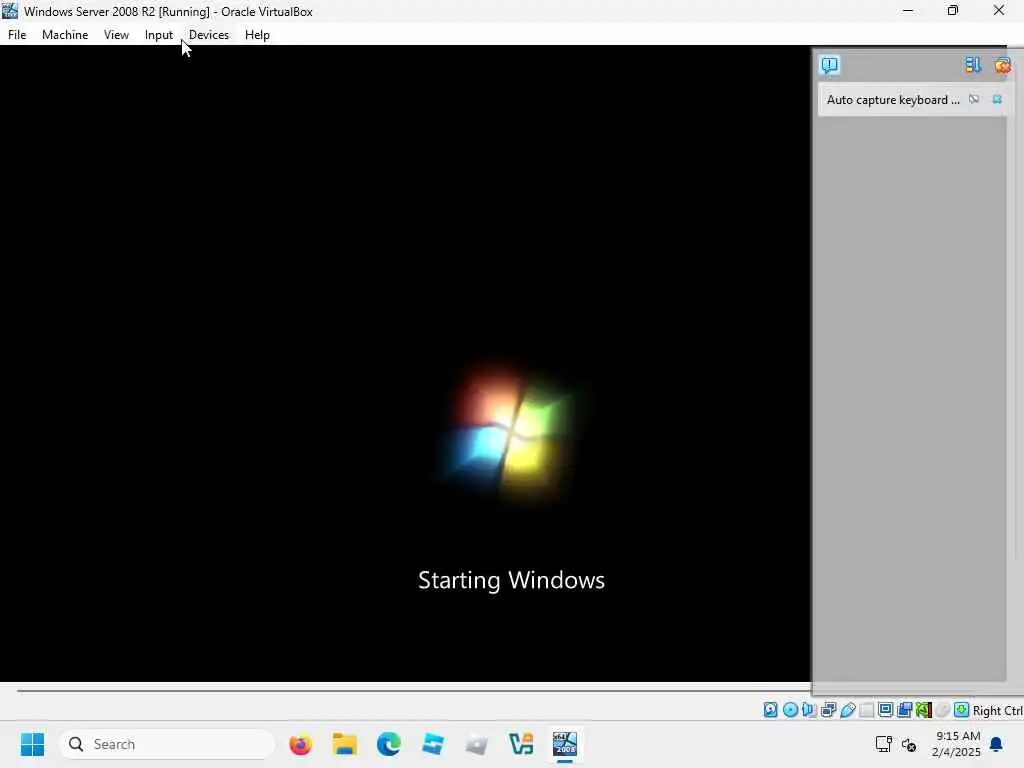
Task: Click the display settings status icon
Action: [886, 710]
